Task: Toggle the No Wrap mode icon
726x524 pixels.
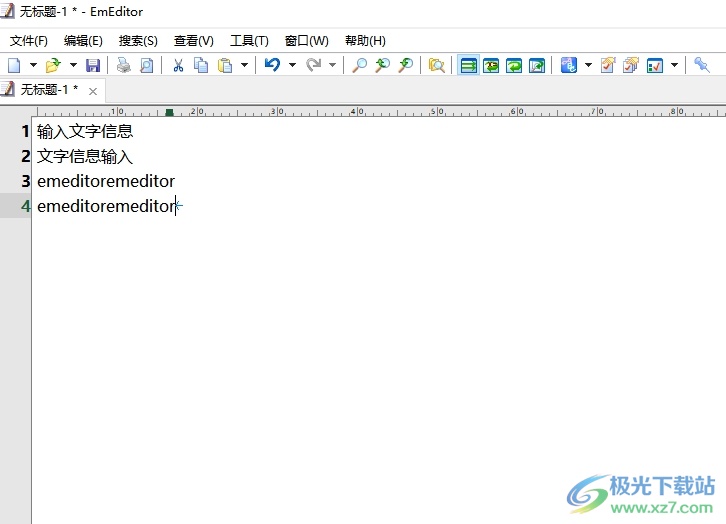Action: point(468,65)
